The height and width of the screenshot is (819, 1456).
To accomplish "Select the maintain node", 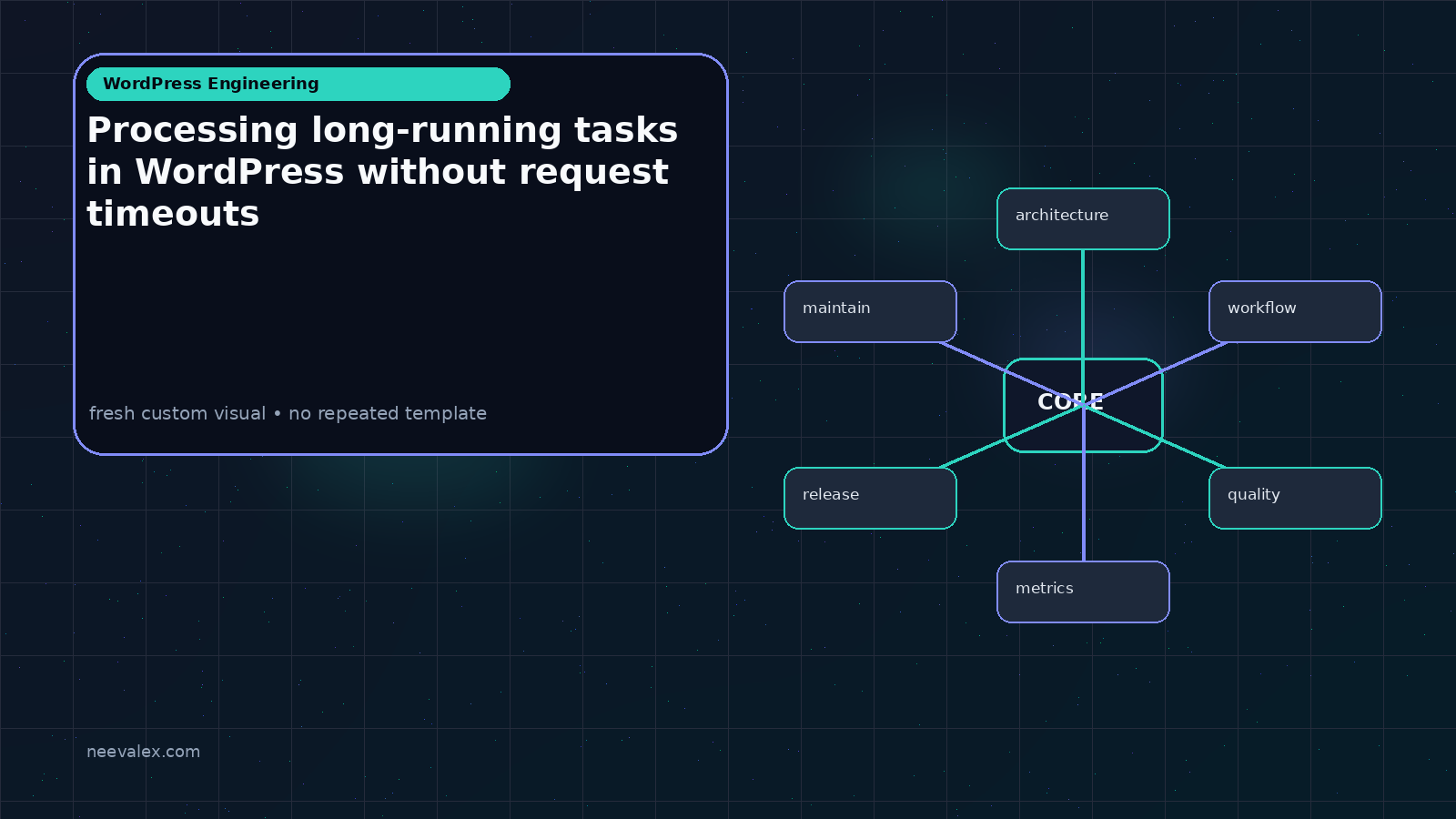I will (x=870, y=312).
